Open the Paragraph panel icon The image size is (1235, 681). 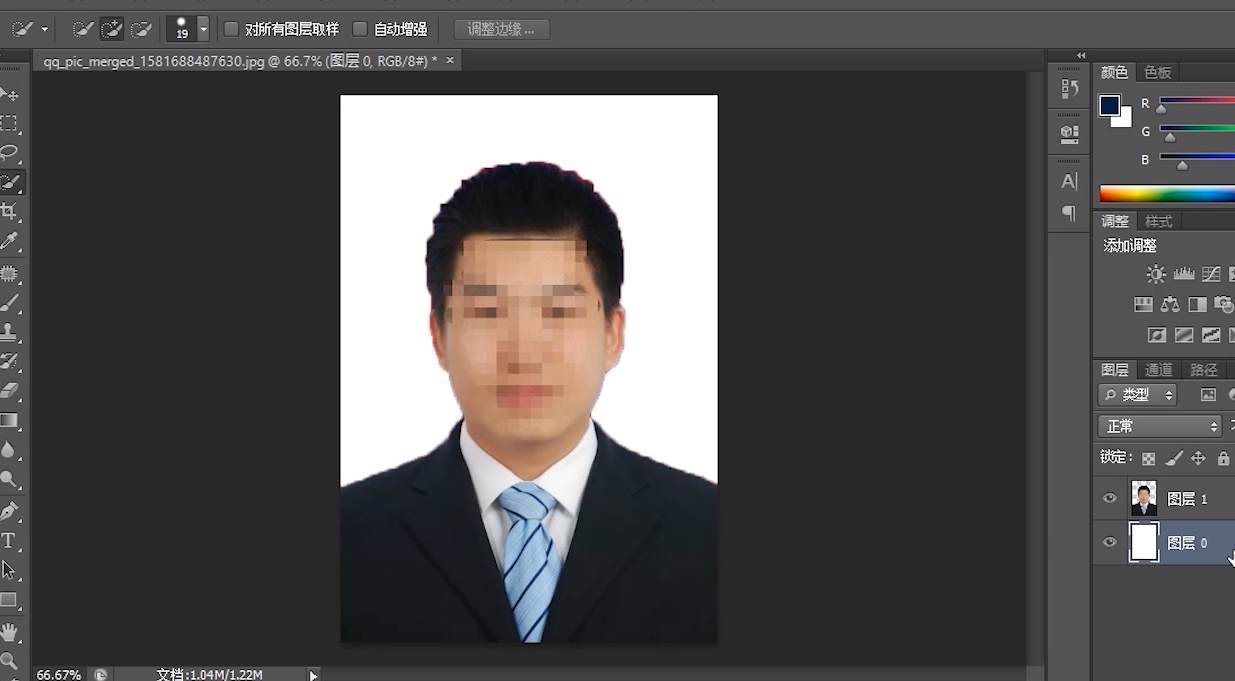tap(1069, 213)
